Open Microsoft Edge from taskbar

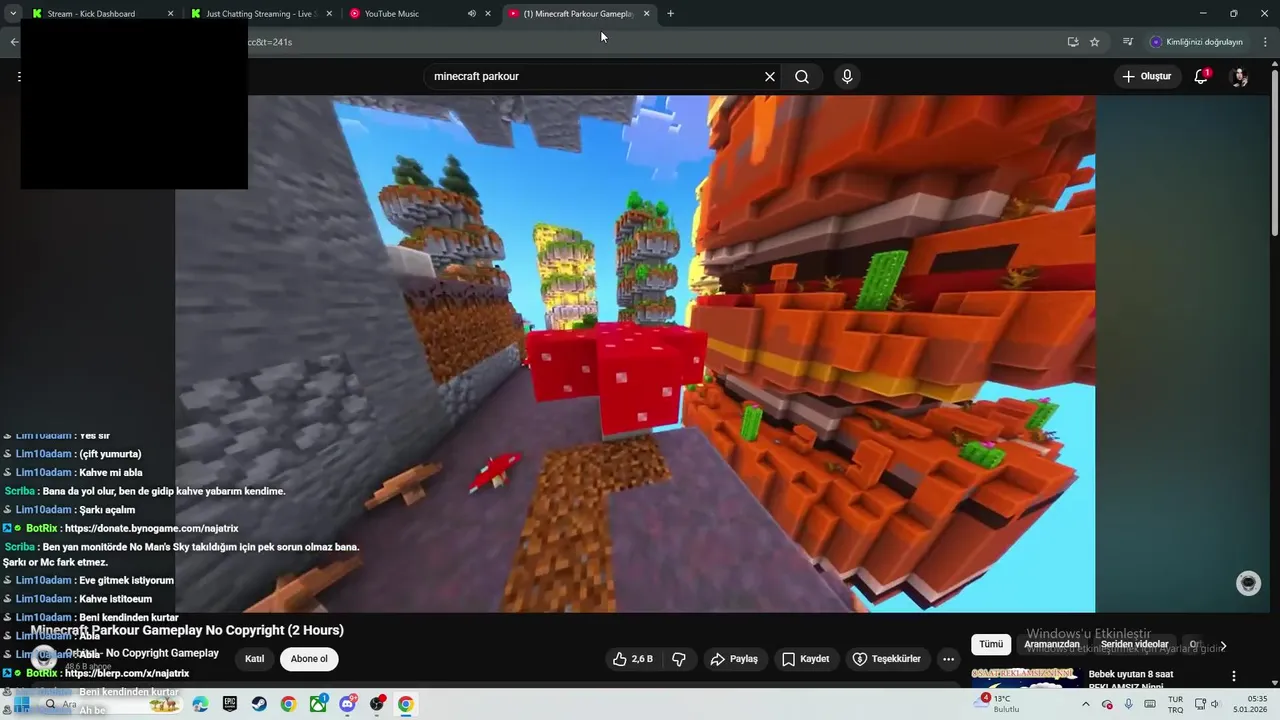click(x=200, y=704)
